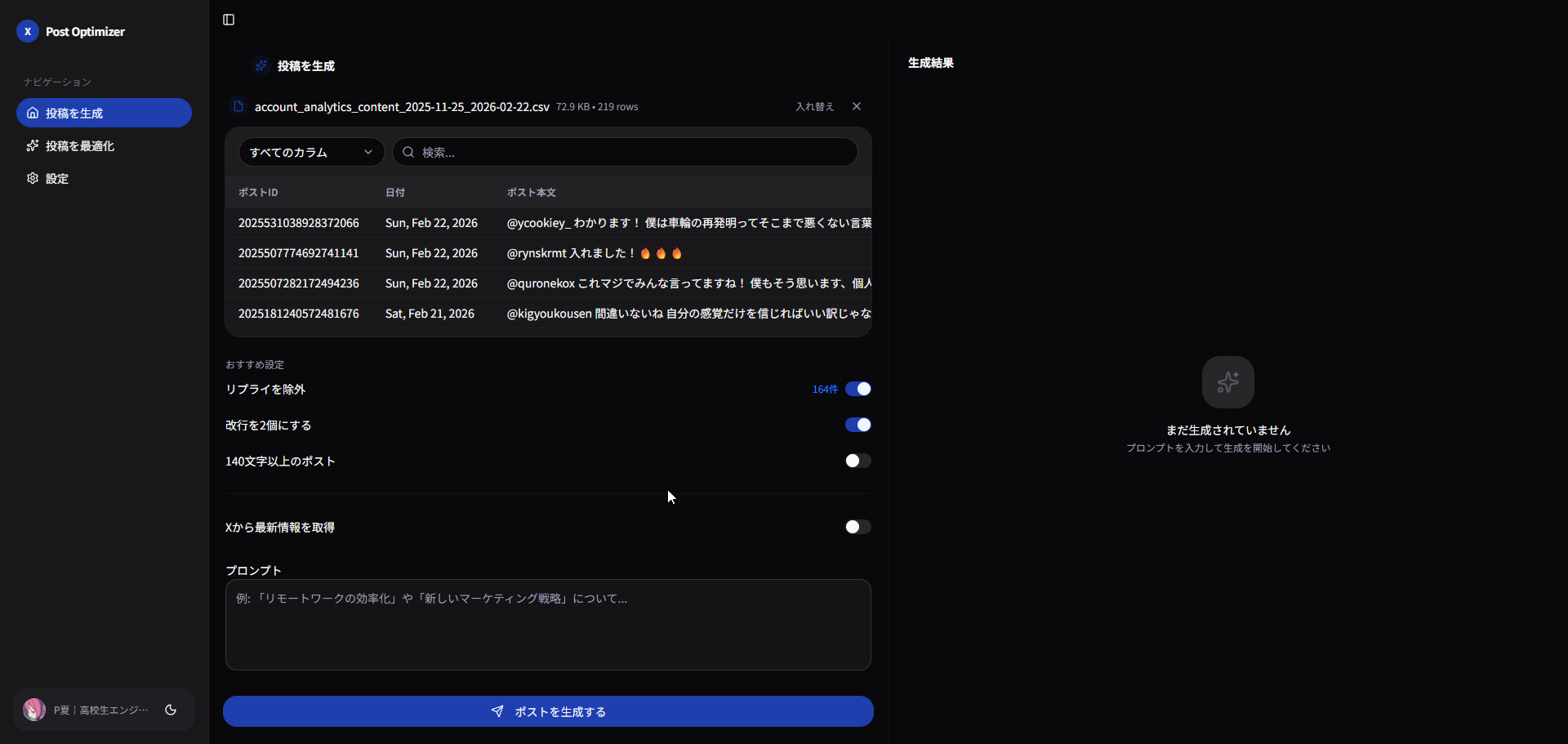Open the すべてのカラム dropdown
This screenshot has width=1568, height=744.
click(311, 152)
